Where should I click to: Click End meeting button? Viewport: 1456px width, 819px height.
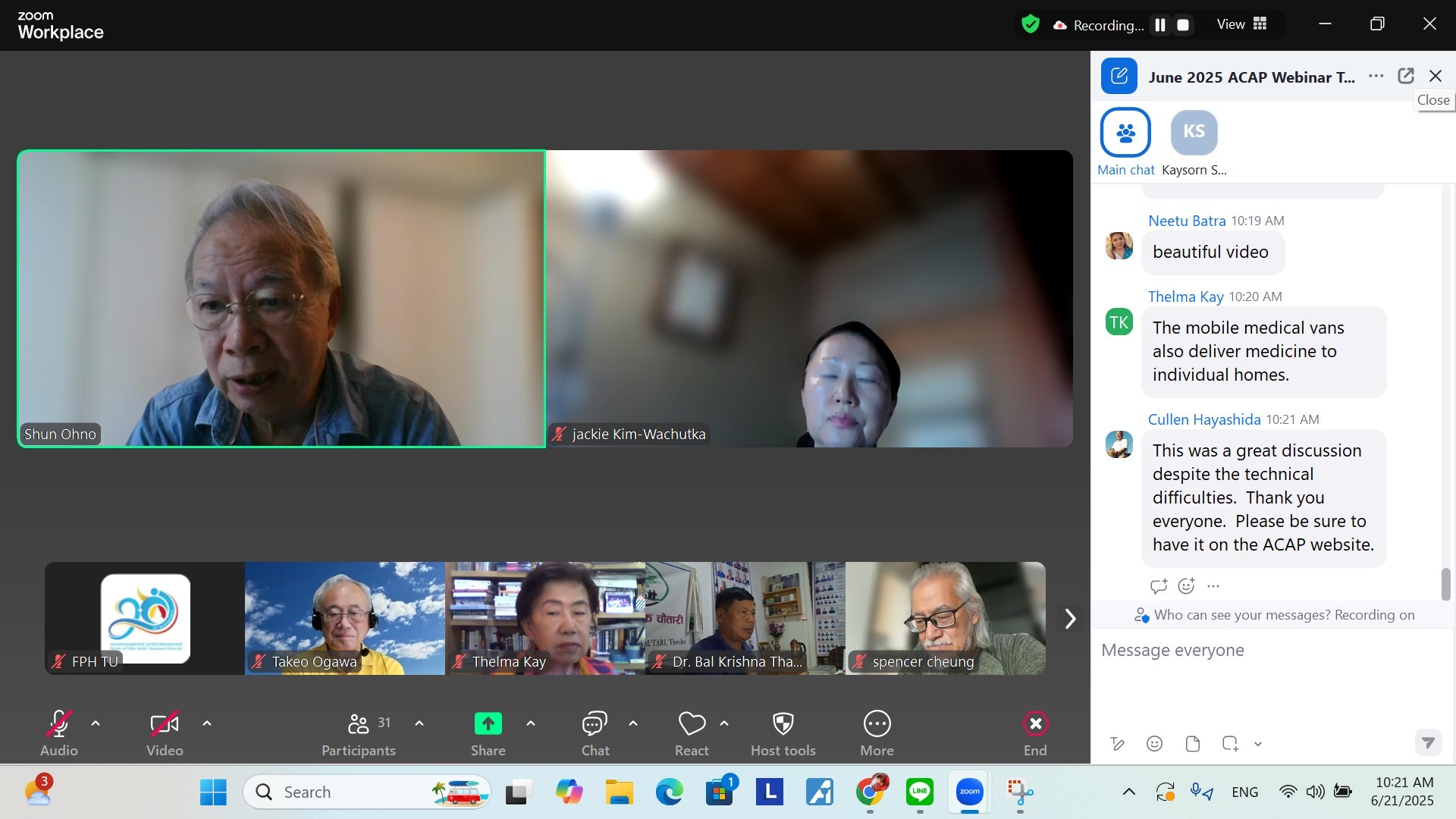point(1034,725)
